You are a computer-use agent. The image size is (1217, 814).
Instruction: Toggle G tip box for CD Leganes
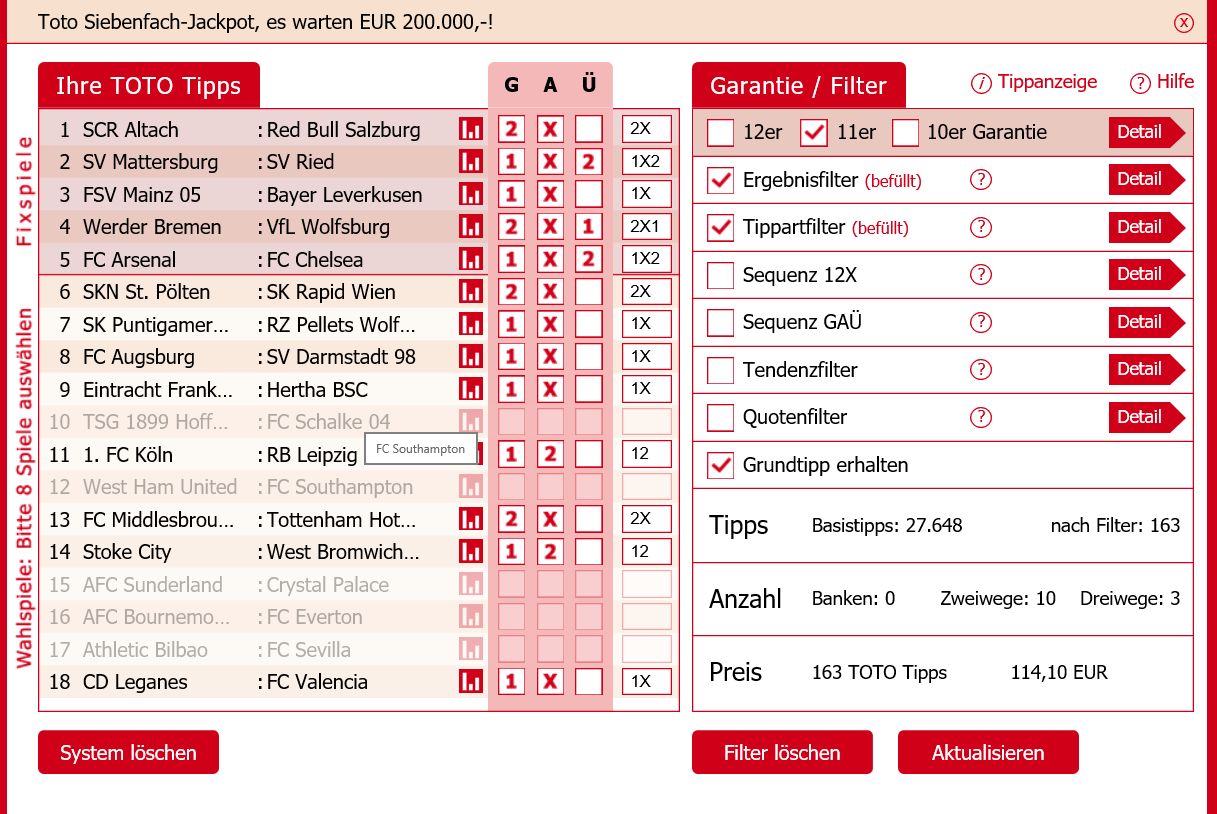pyautogui.click(x=511, y=682)
